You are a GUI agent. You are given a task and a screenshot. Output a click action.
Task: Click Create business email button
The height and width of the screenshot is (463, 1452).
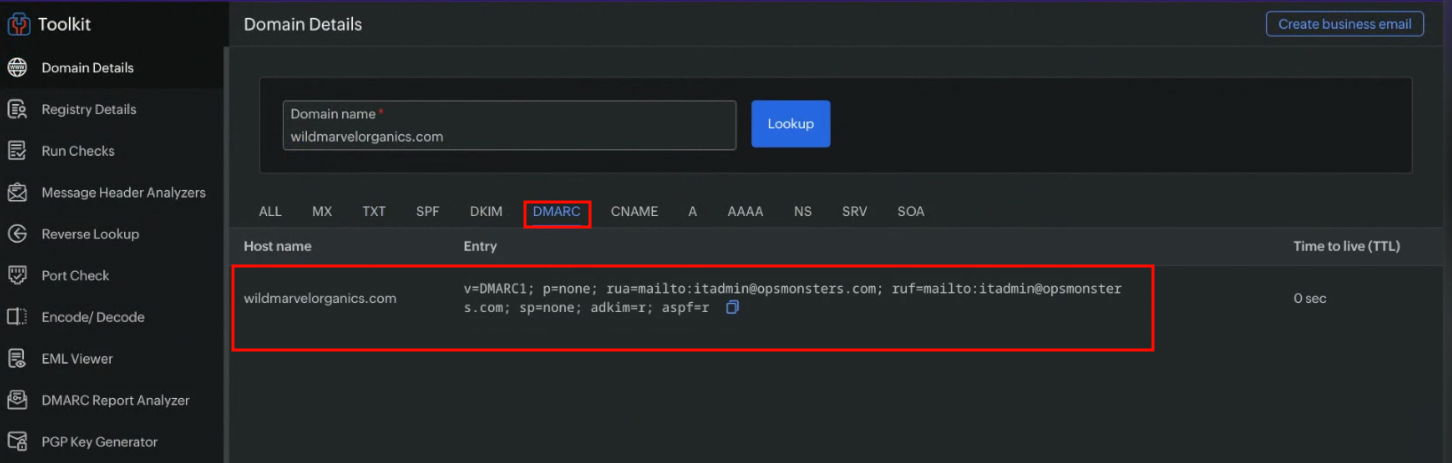1344,24
